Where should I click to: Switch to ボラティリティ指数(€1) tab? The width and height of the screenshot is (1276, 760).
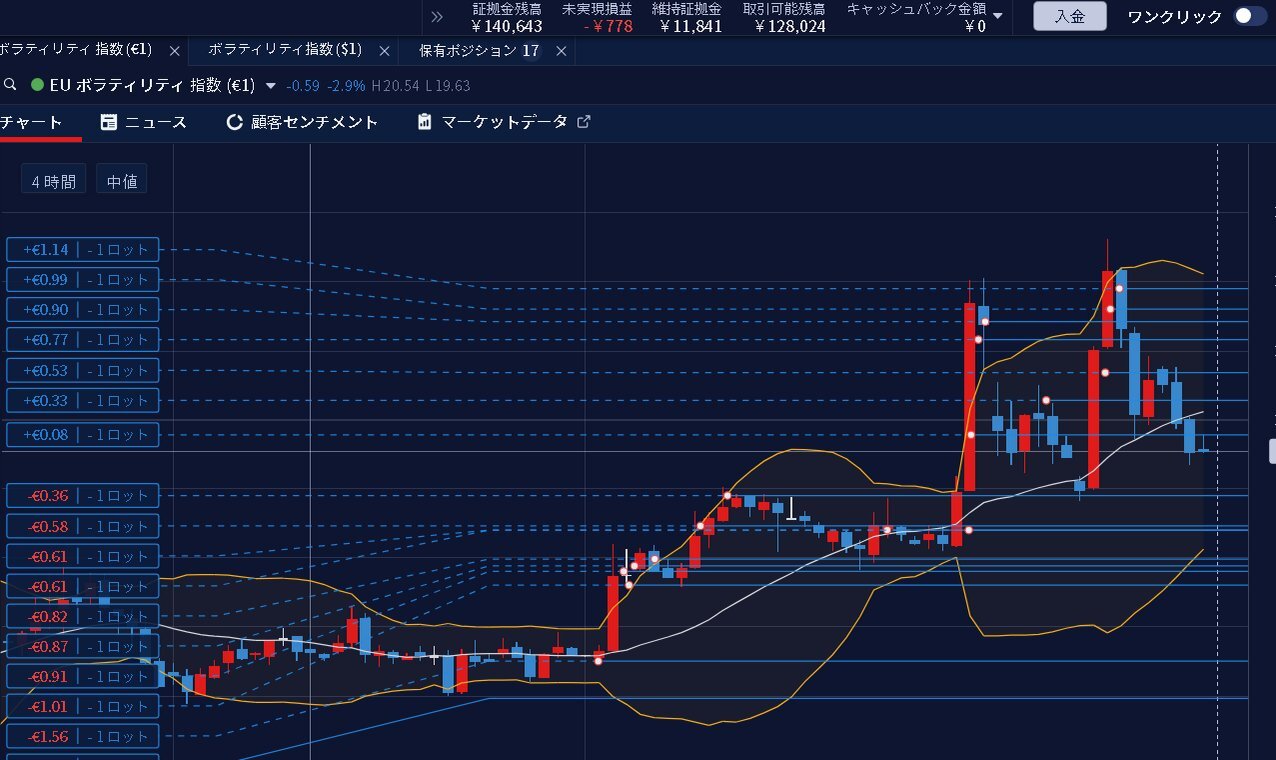point(75,49)
